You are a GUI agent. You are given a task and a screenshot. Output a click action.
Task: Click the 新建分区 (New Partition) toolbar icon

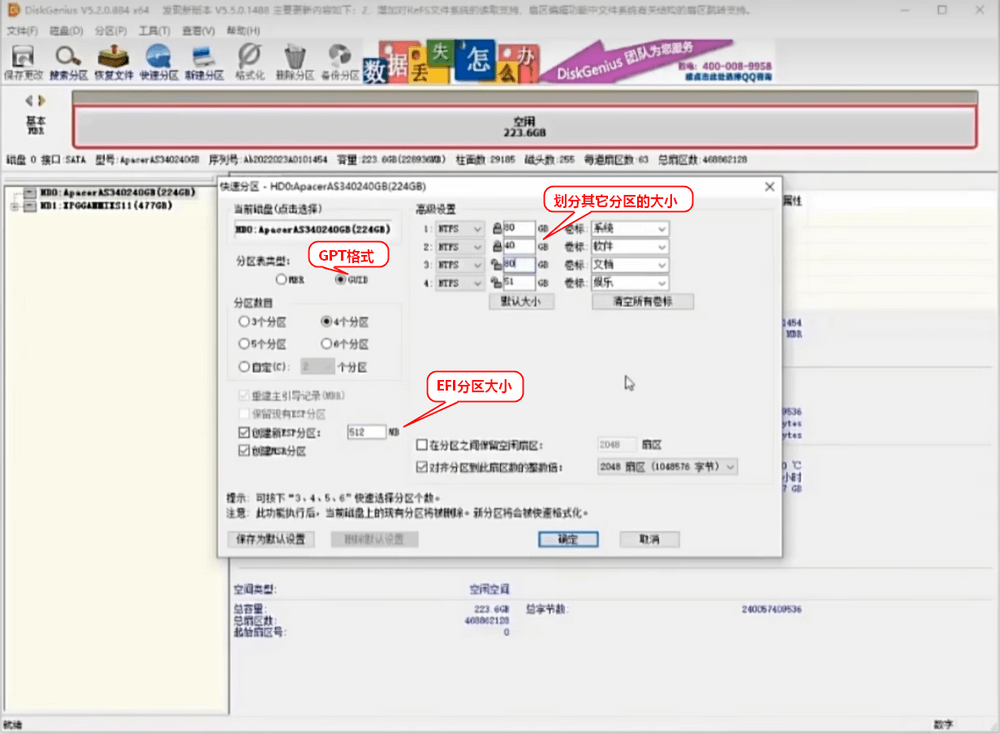pos(204,62)
